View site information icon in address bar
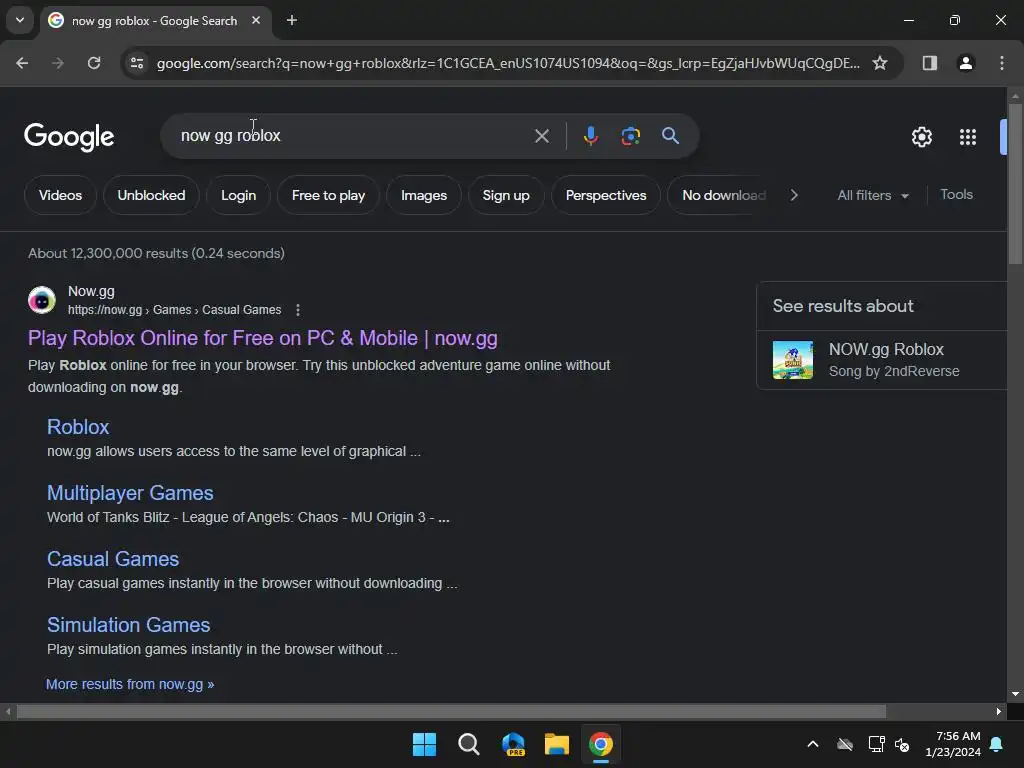This screenshot has width=1024, height=768. coord(137,63)
